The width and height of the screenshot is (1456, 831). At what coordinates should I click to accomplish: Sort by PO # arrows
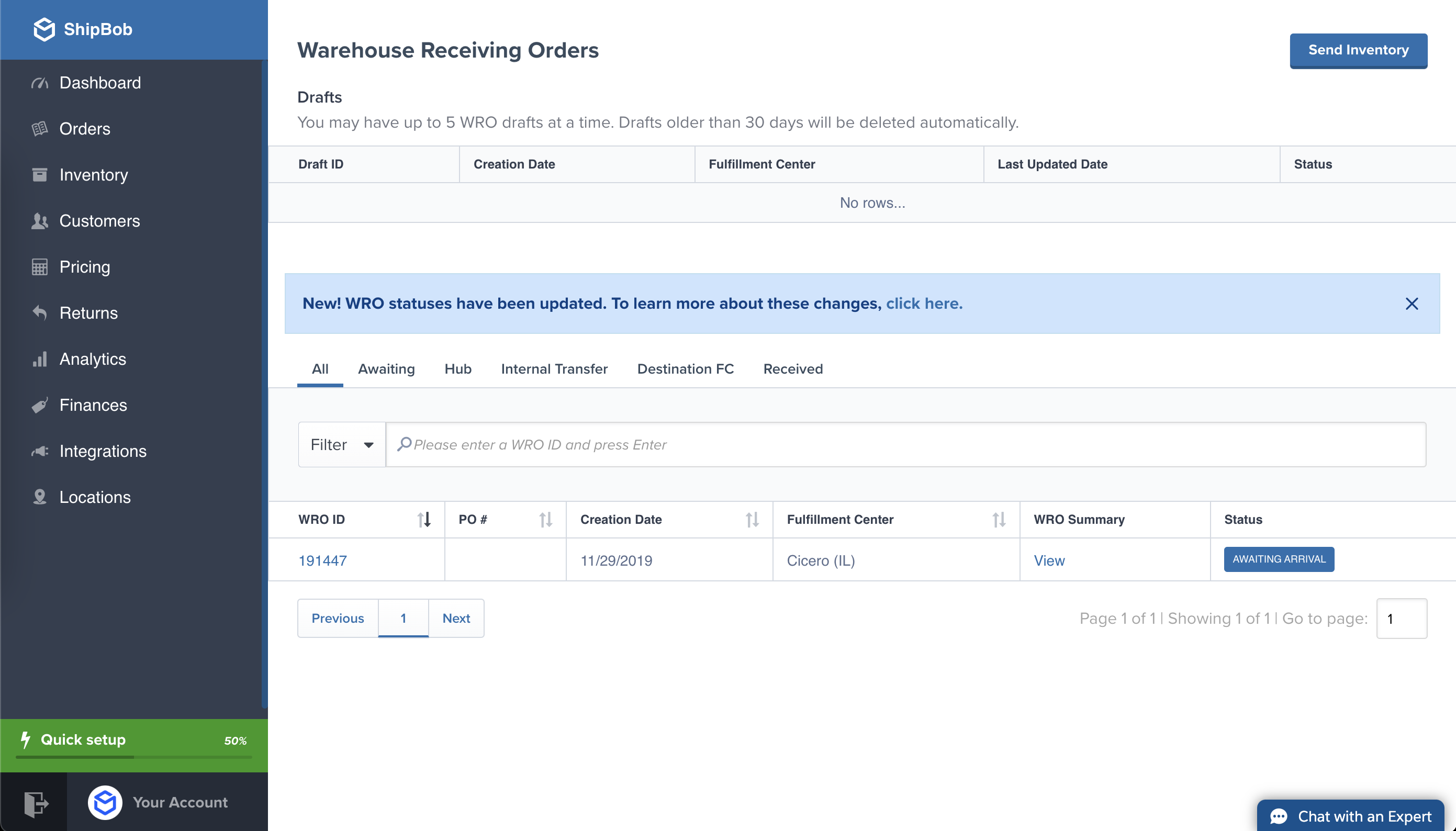click(546, 519)
